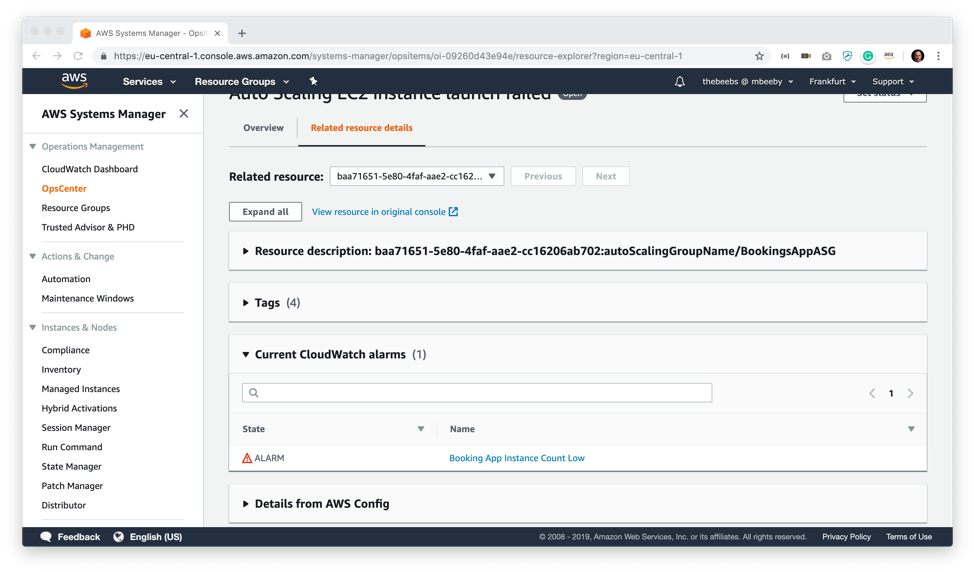
Task: Click the shield extension icon
Action: [847, 56]
